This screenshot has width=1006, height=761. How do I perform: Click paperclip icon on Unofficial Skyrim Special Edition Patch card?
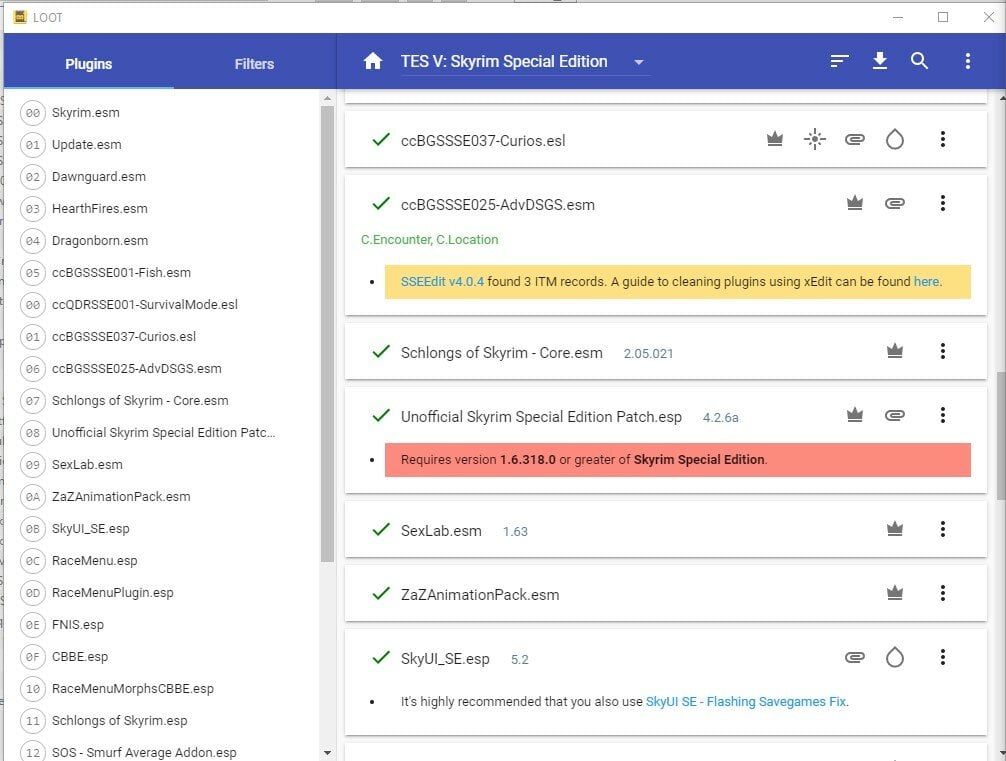point(894,415)
